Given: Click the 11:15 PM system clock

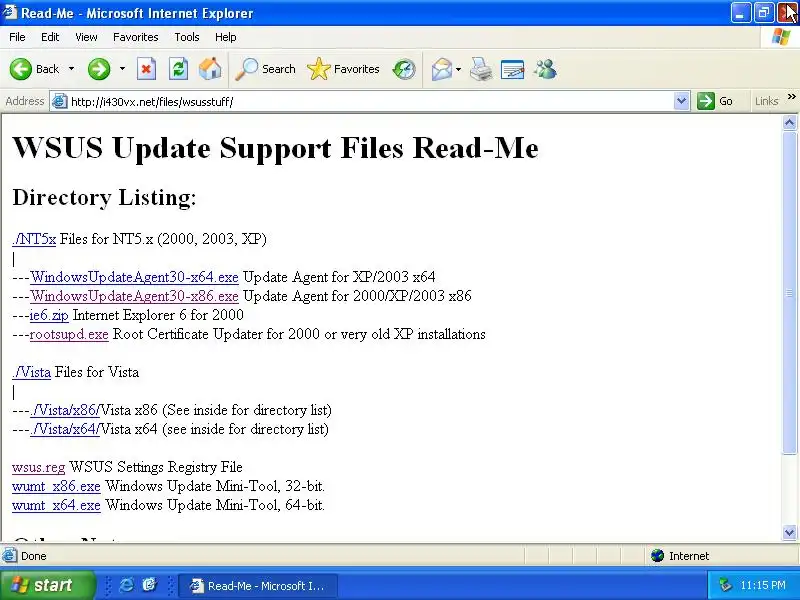Looking at the screenshot, I should pyautogui.click(x=763, y=585).
